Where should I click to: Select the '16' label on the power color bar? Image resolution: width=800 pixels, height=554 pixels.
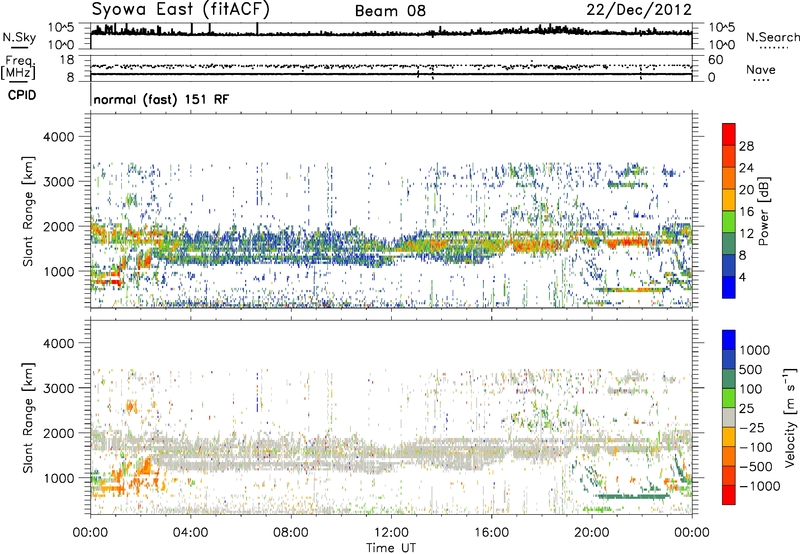tap(746, 212)
